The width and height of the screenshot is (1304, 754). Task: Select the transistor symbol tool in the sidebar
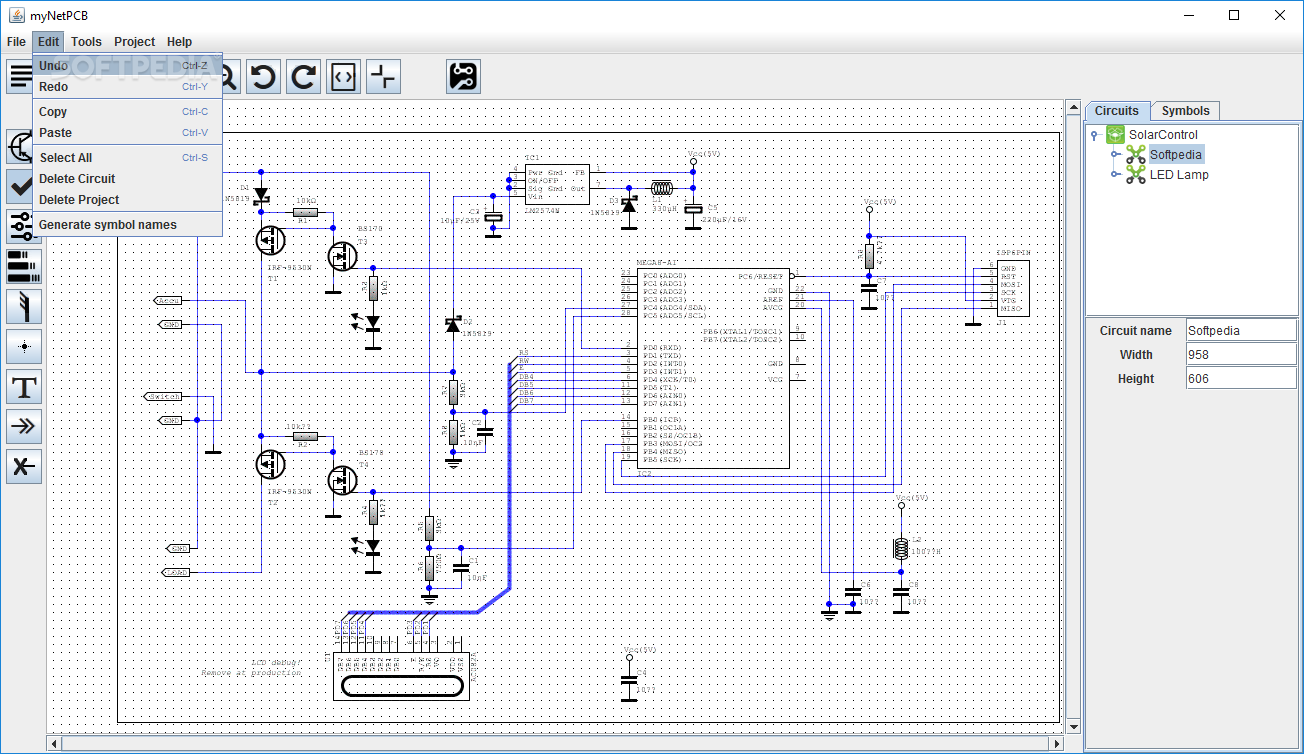pos(19,147)
